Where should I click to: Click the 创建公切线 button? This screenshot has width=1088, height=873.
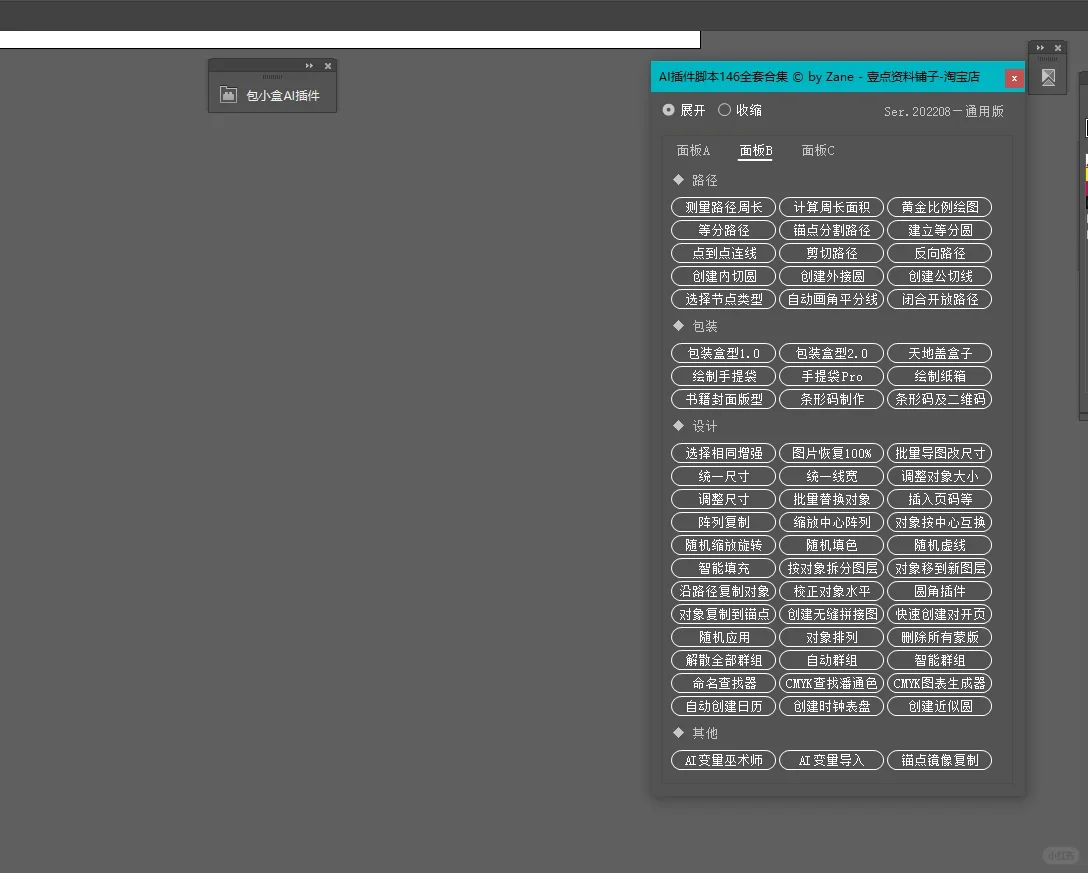pyautogui.click(x=940, y=276)
